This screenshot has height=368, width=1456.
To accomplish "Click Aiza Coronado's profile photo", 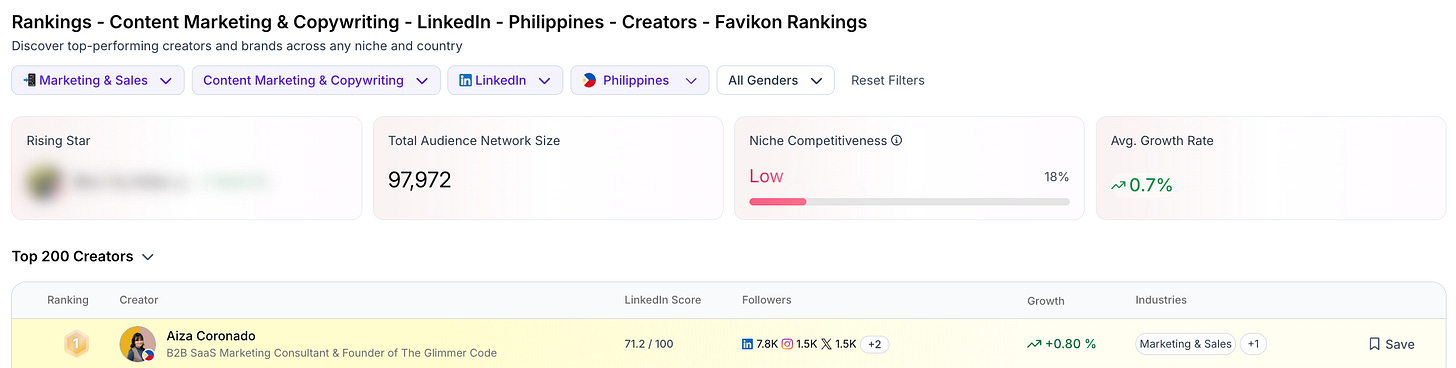I will (x=138, y=344).
